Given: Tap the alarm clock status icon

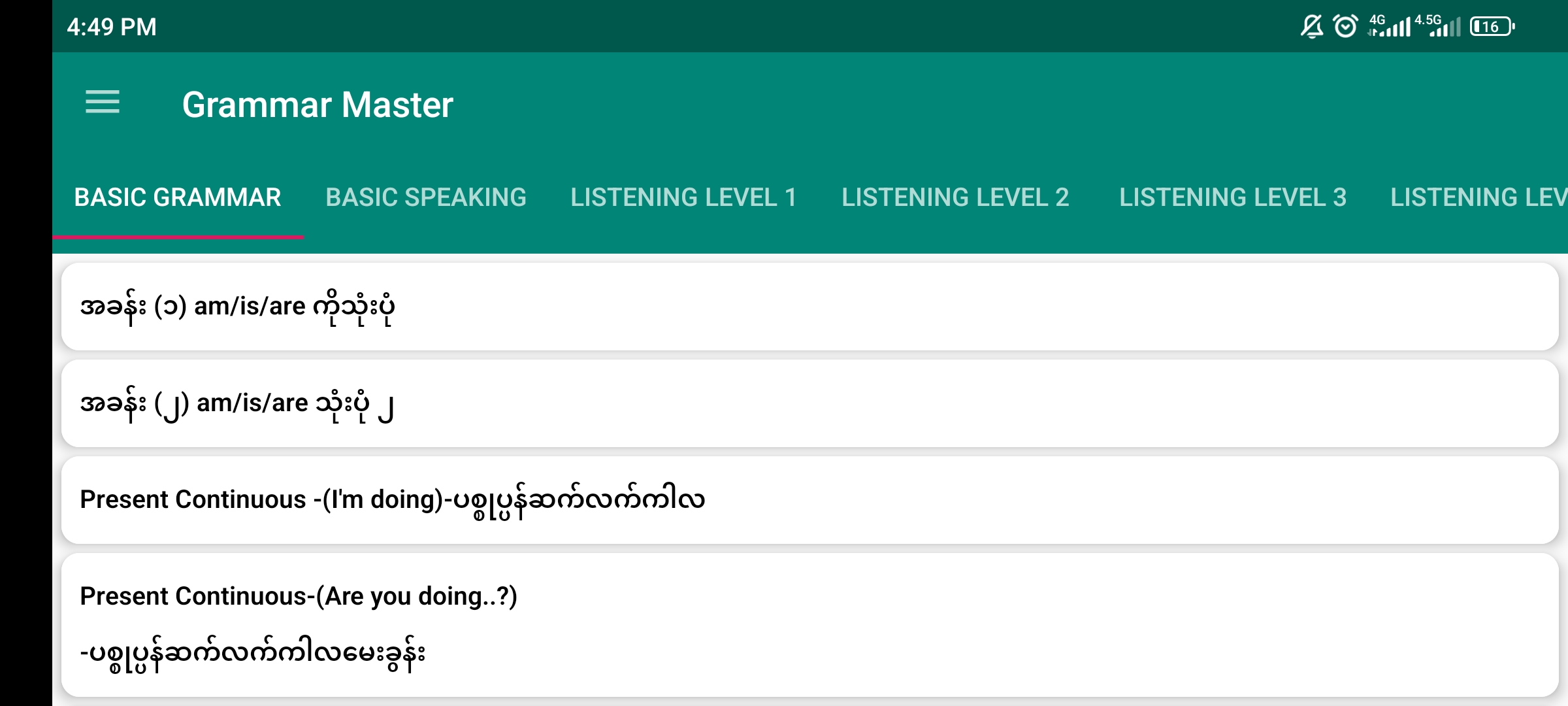Looking at the screenshot, I should coord(1345,27).
